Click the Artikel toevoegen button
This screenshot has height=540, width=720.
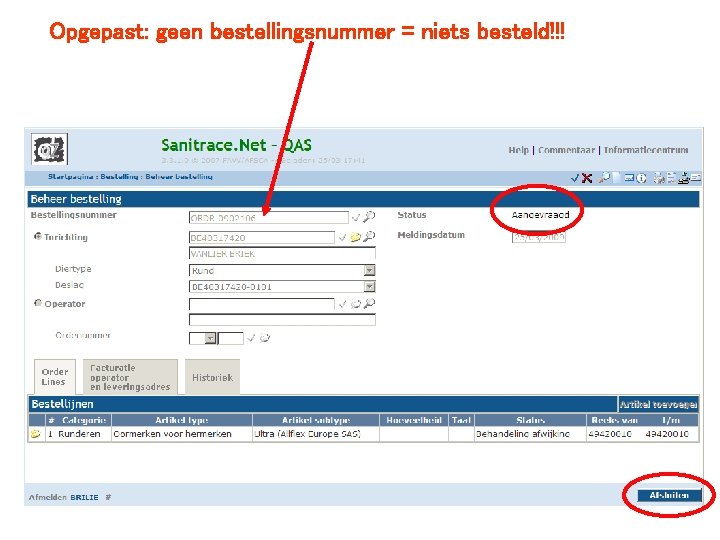coord(658,405)
